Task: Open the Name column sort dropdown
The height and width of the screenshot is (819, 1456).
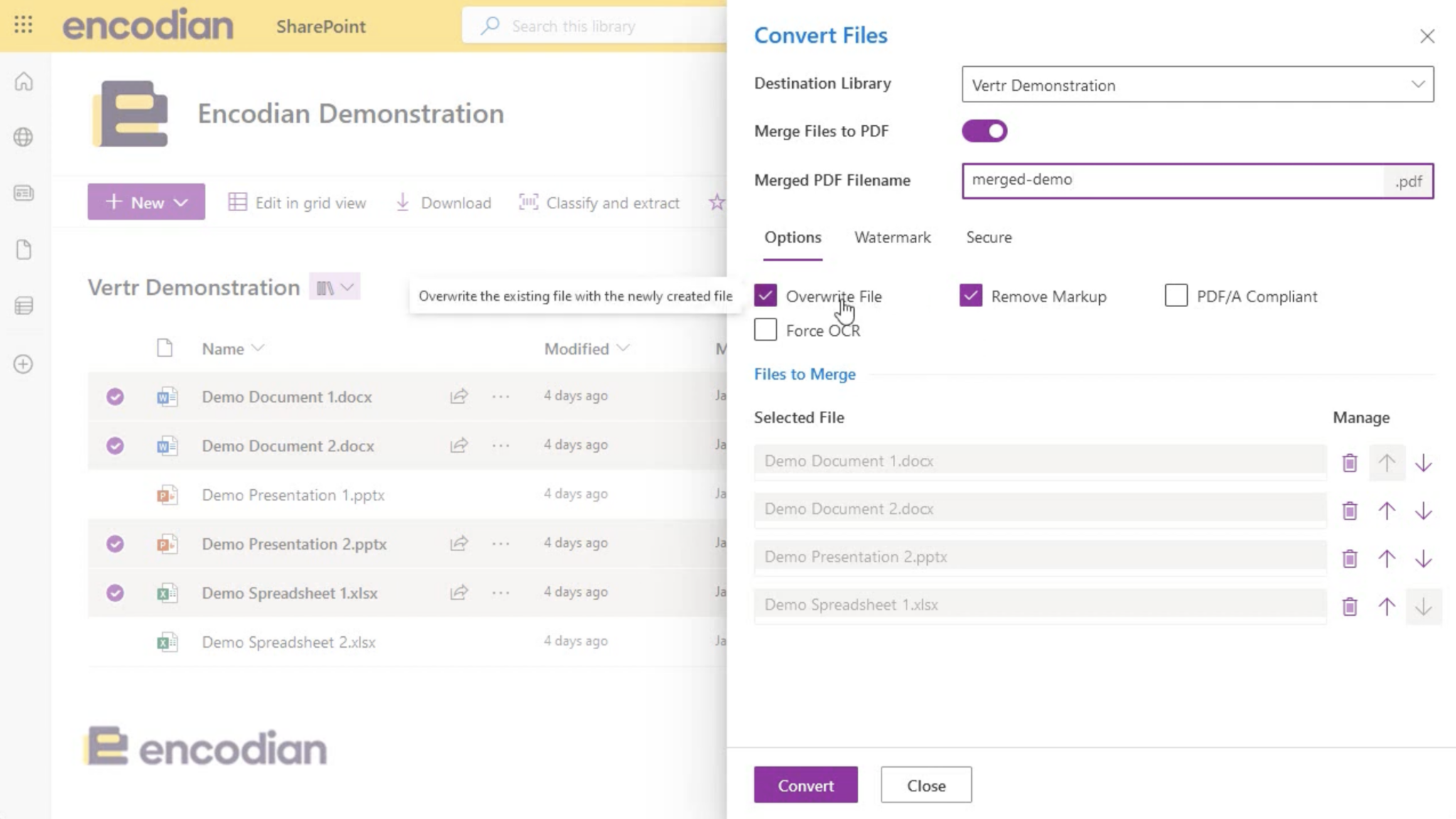Action: point(233,348)
